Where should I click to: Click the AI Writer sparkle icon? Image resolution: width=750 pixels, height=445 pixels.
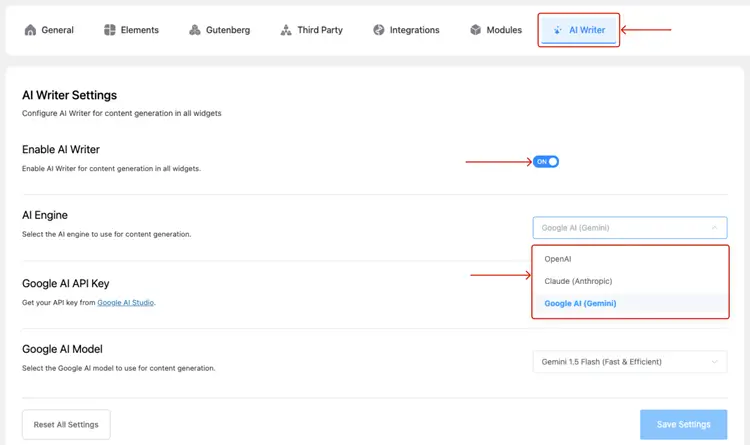557,30
